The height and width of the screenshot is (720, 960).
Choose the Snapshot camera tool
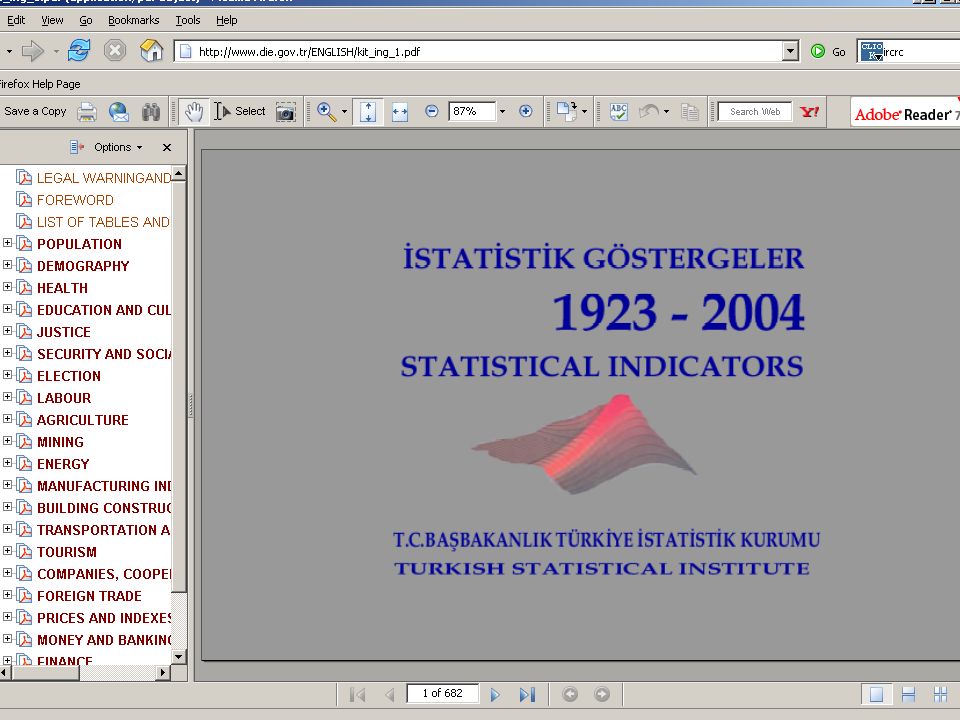(285, 112)
